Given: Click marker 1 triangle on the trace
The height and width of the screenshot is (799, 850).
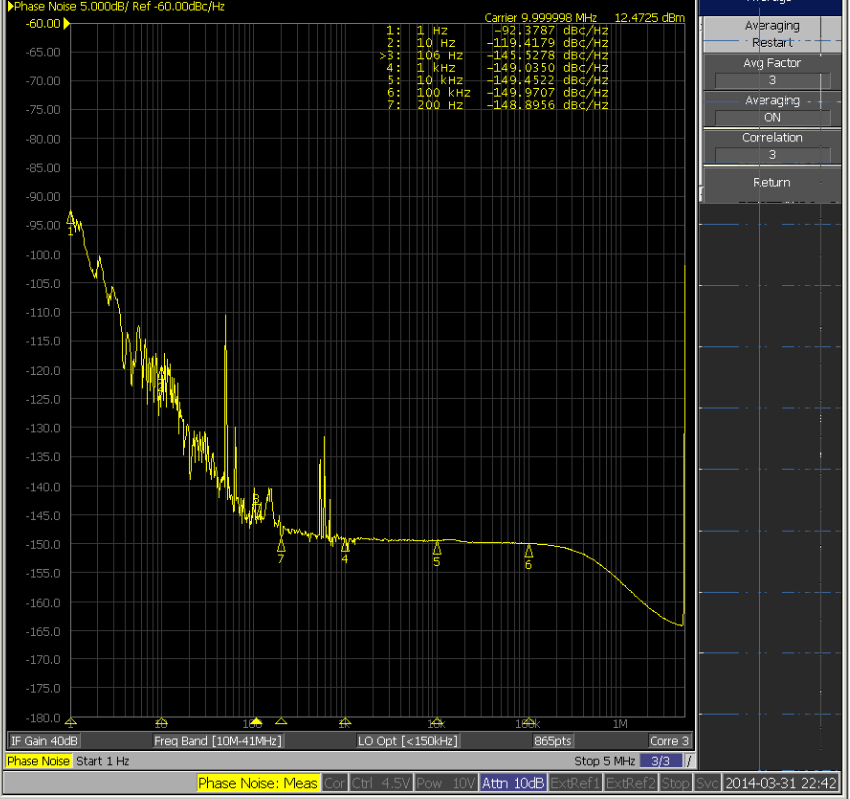Looking at the screenshot, I should pyautogui.click(x=70, y=218).
